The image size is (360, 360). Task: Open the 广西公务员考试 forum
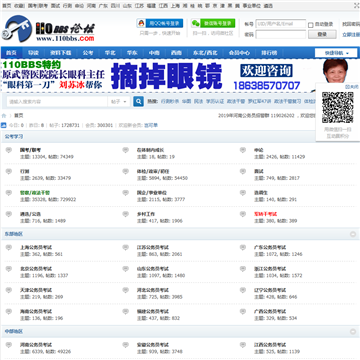270,312
